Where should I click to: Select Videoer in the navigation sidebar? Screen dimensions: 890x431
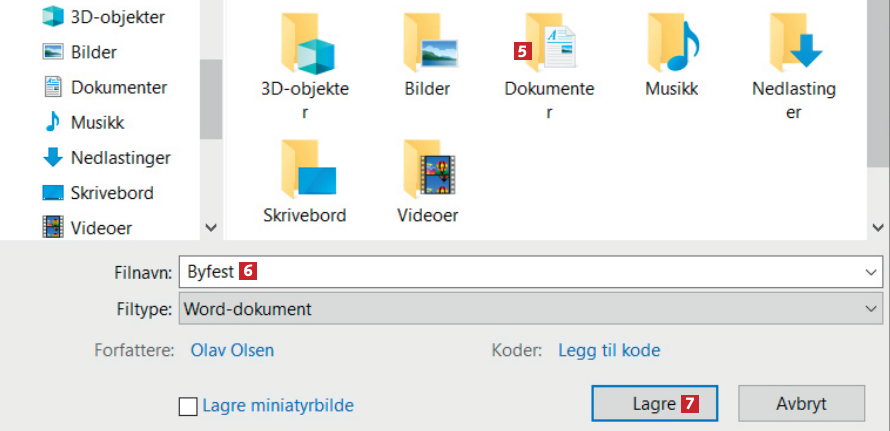point(101,228)
